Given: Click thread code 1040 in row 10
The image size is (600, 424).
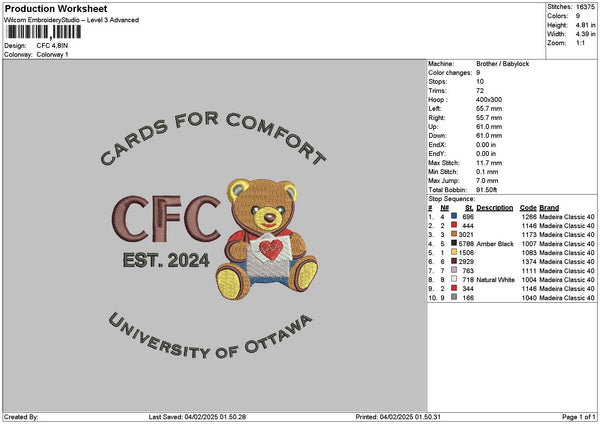Looking at the screenshot, I should [529, 298].
